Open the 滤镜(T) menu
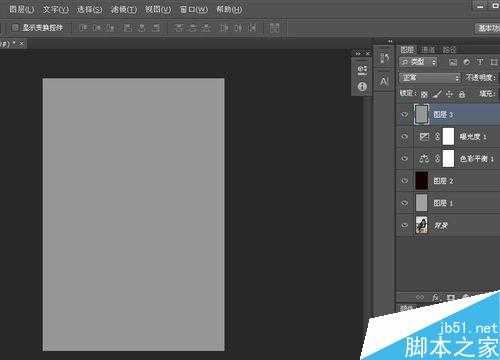The height and width of the screenshot is (360, 500). (x=124, y=9)
